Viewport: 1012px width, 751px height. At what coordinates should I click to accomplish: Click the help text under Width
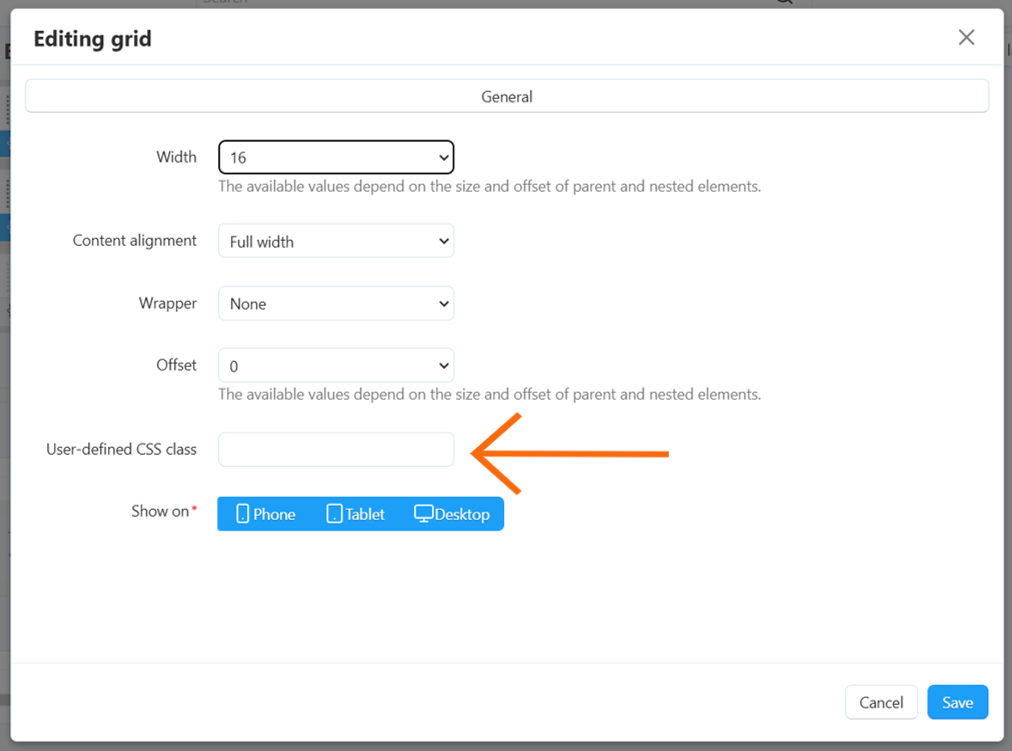coord(489,186)
